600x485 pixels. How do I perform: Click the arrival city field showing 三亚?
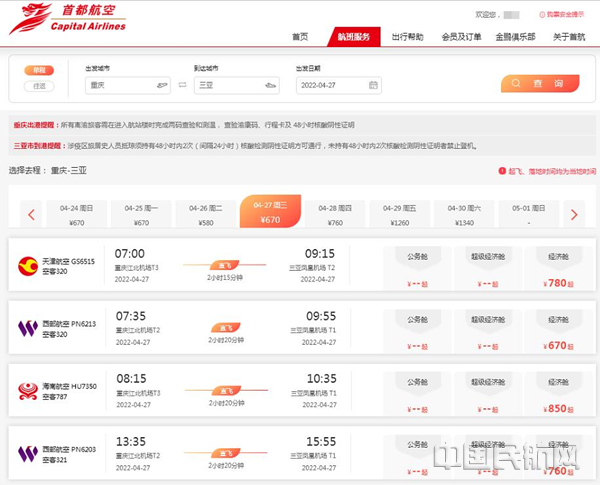click(237, 85)
